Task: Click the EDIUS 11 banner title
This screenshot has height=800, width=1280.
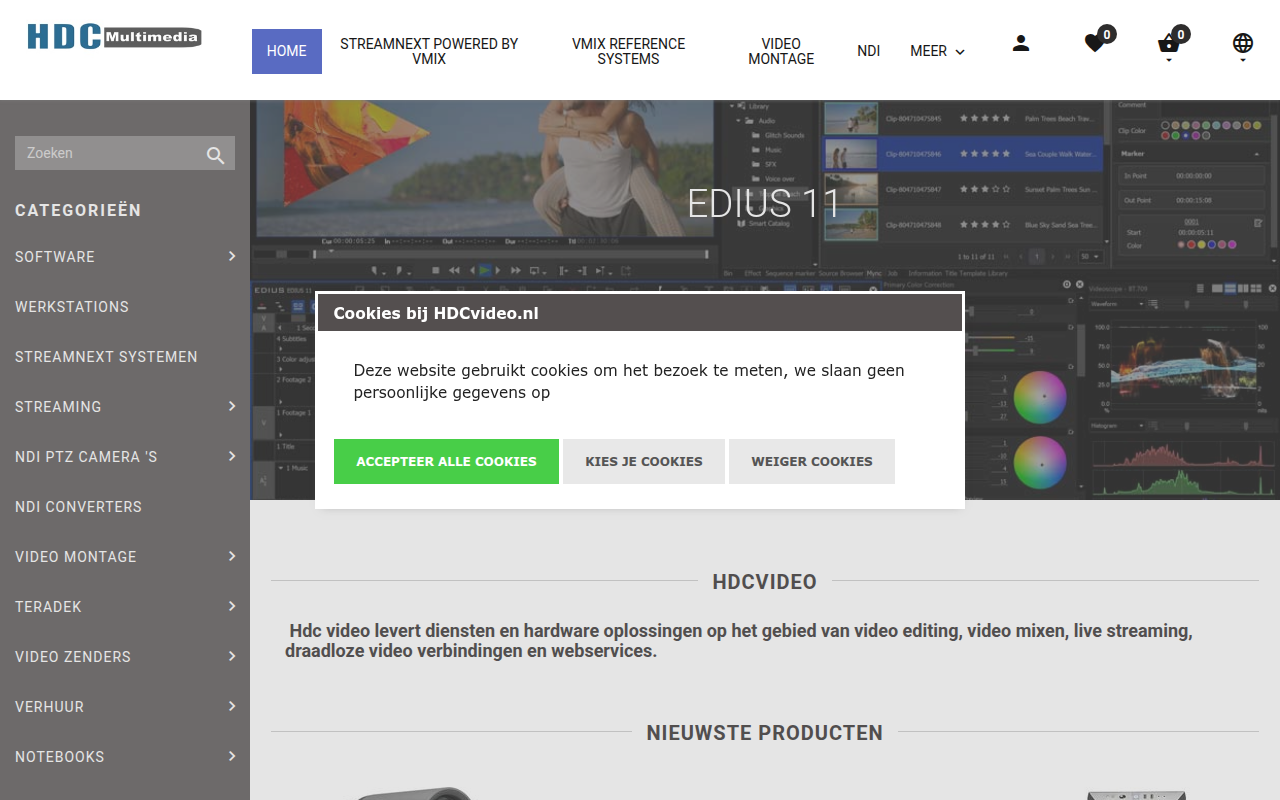Action: pyautogui.click(x=764, y=204)
